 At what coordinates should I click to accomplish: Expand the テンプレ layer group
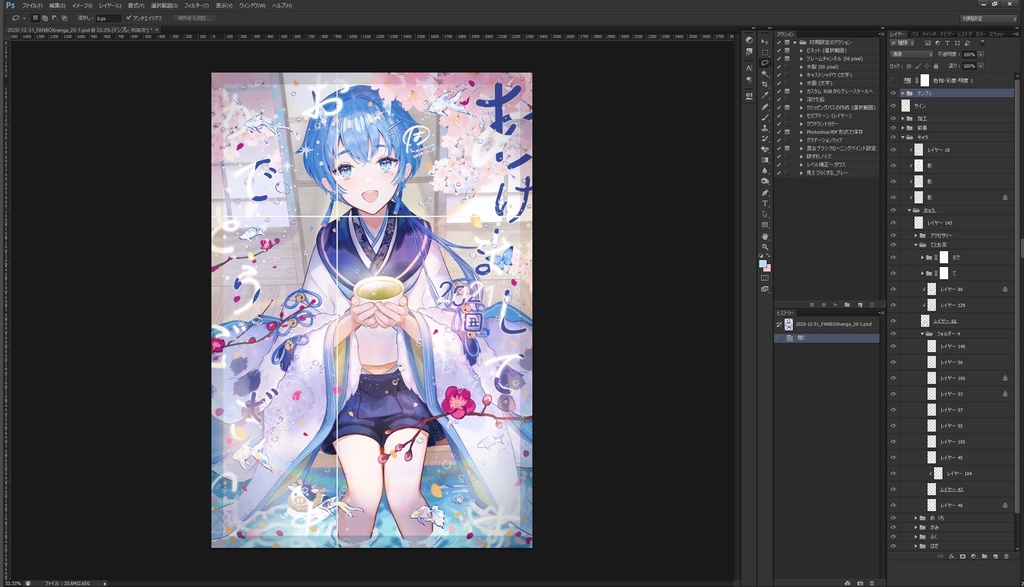[903, 93]
